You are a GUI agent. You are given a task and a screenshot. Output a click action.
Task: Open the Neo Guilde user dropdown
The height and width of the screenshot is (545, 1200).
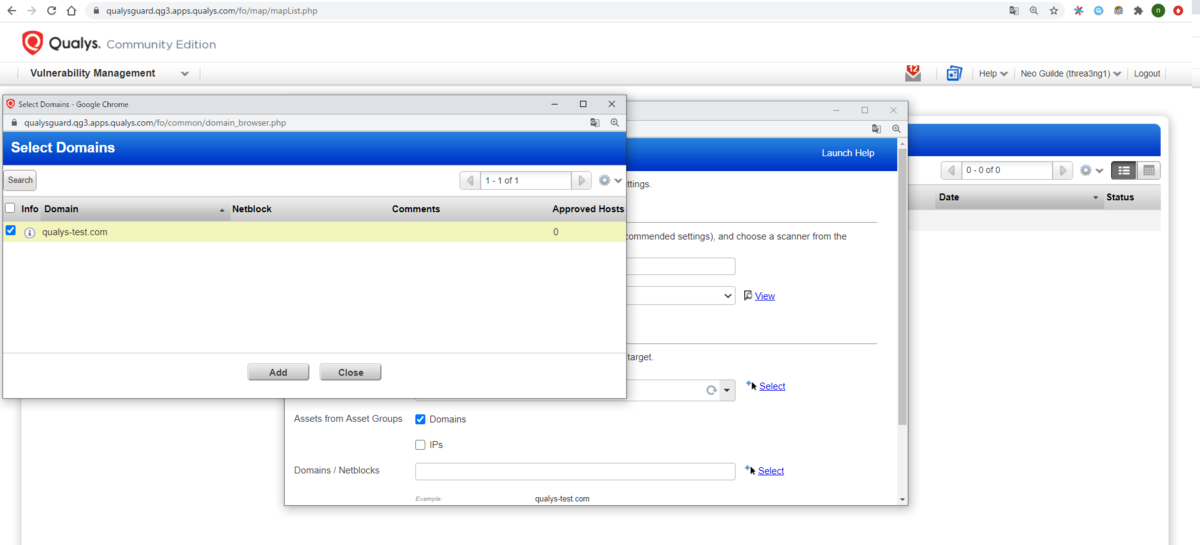click(1071, 73)
